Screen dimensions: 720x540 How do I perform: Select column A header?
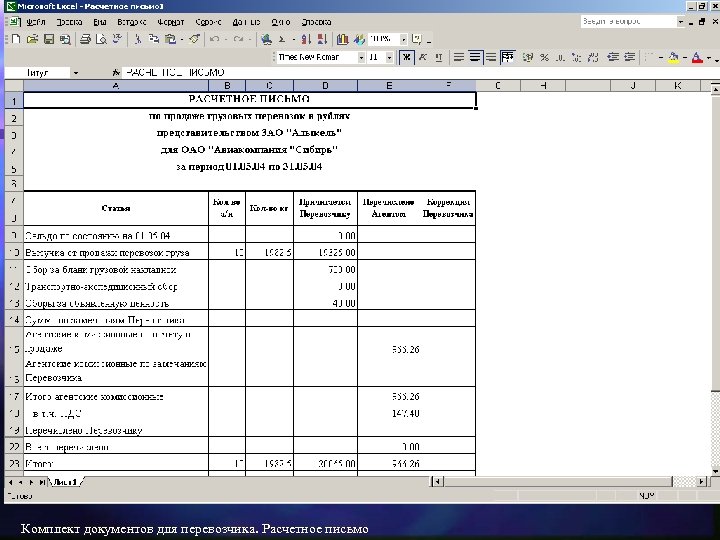(116, 85)
